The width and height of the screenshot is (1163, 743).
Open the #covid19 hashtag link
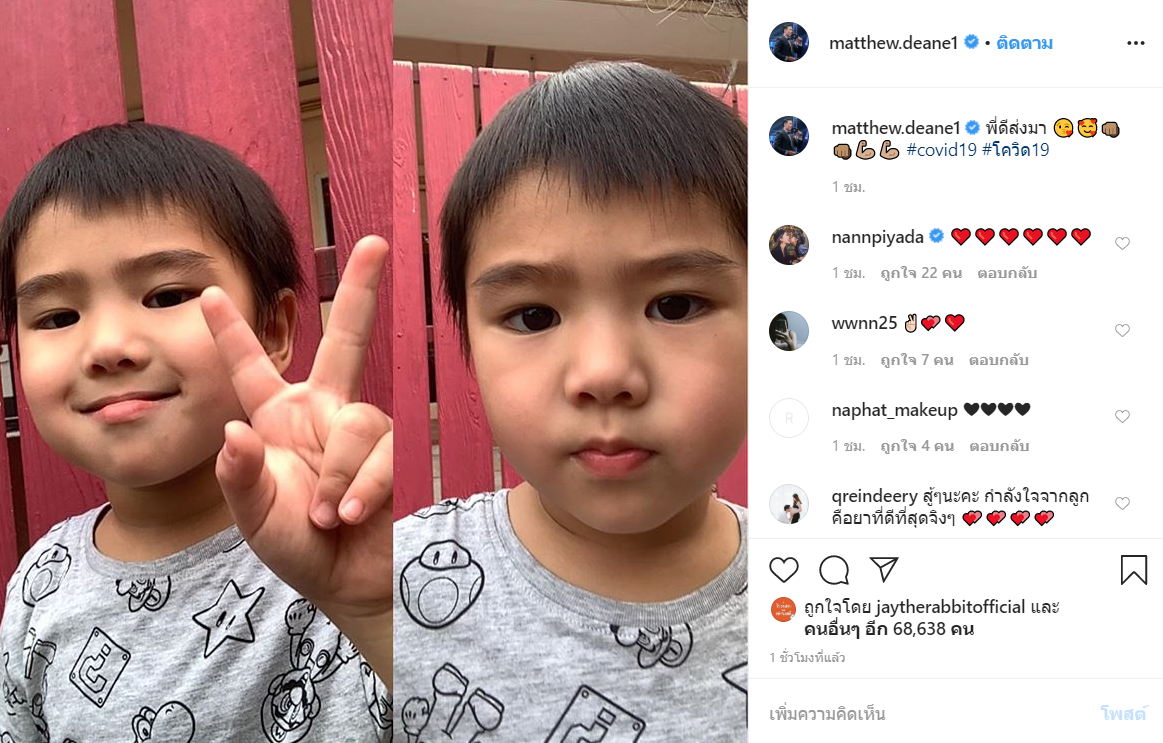[941, 150]
